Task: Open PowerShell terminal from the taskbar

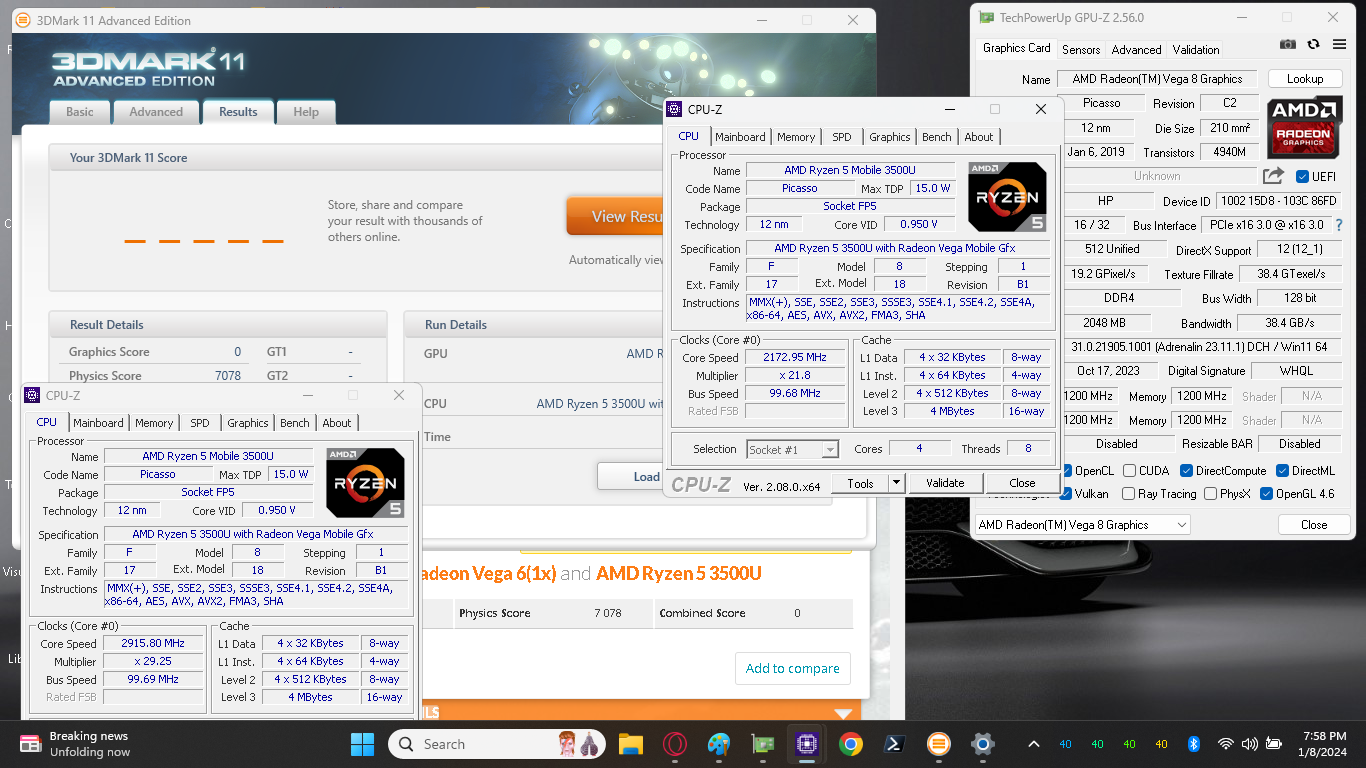Action: (895, 744)
